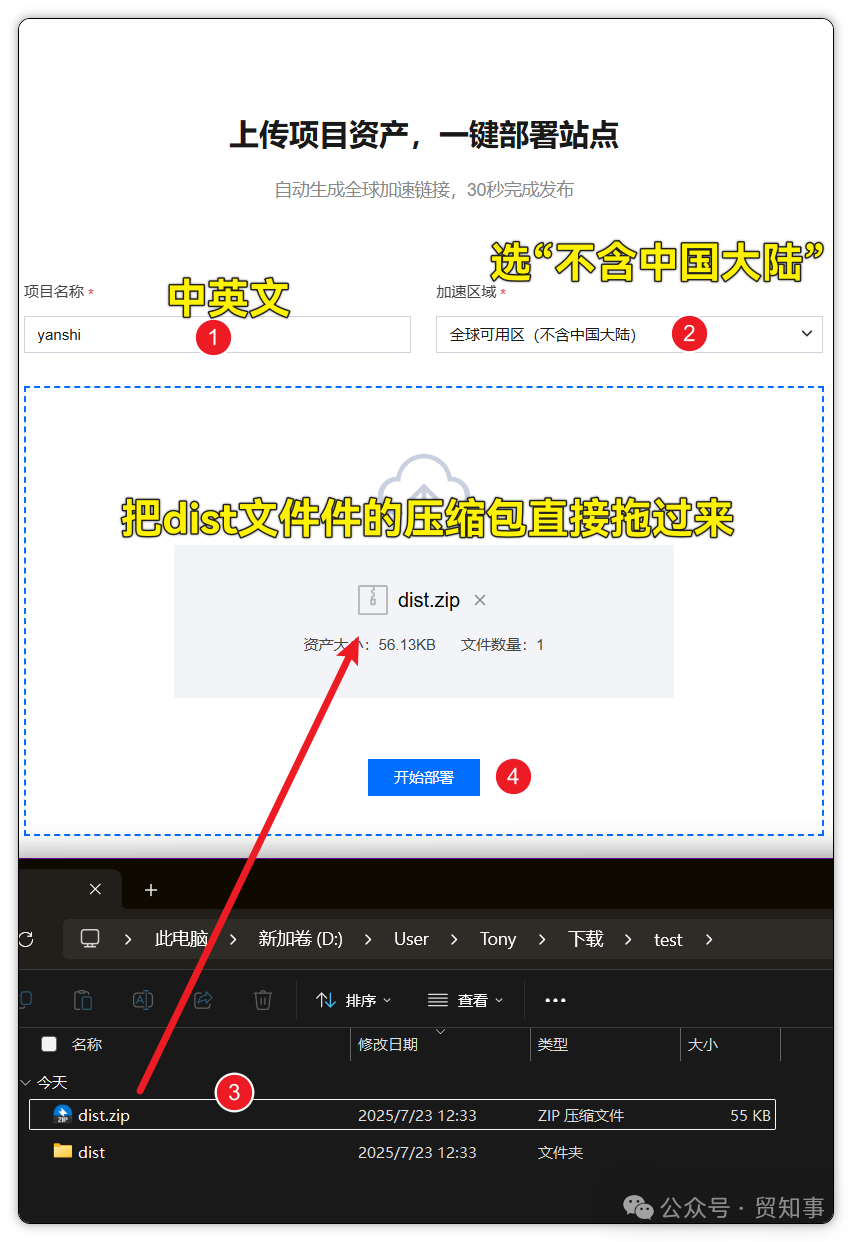Click the WeChat 公众号 logo at bottom right

637,1209
